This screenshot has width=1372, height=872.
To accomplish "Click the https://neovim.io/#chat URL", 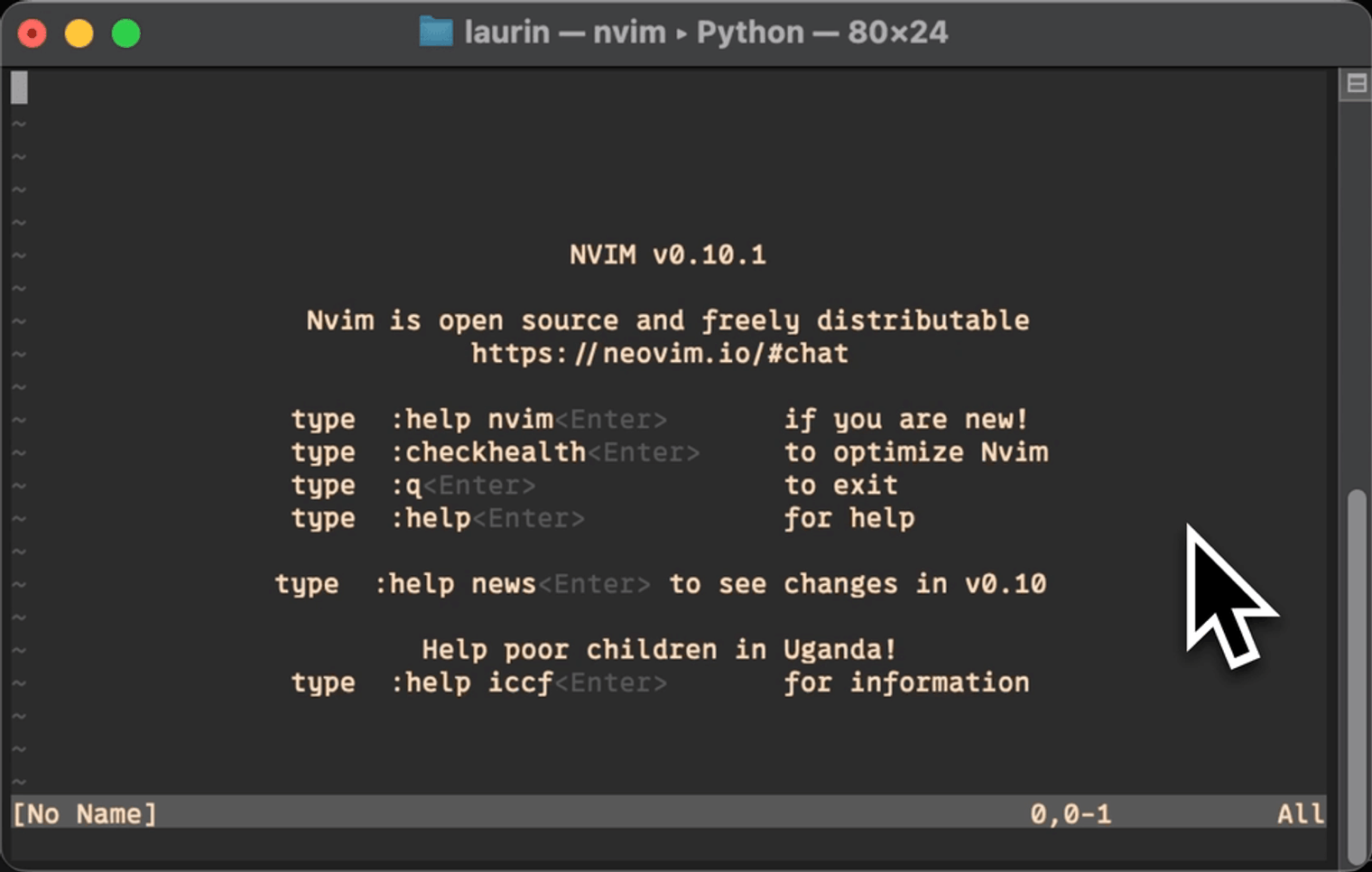I will click(660, 353).
